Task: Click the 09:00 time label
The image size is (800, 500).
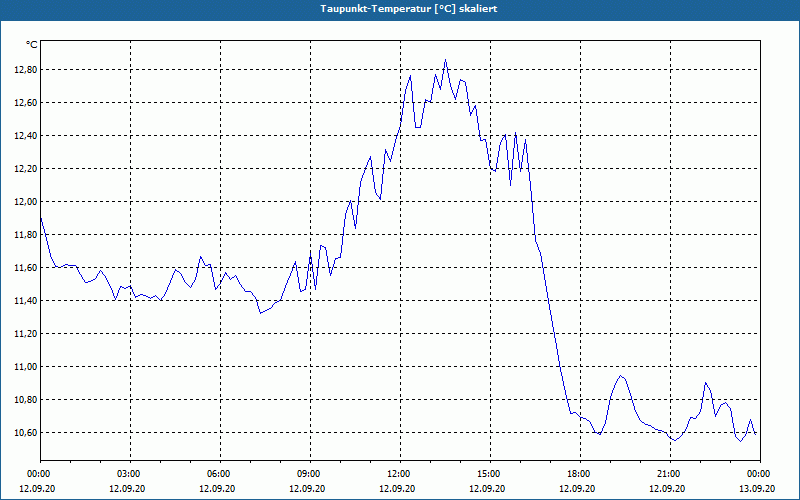Action: pyautogui.click(x=310, y=474)
